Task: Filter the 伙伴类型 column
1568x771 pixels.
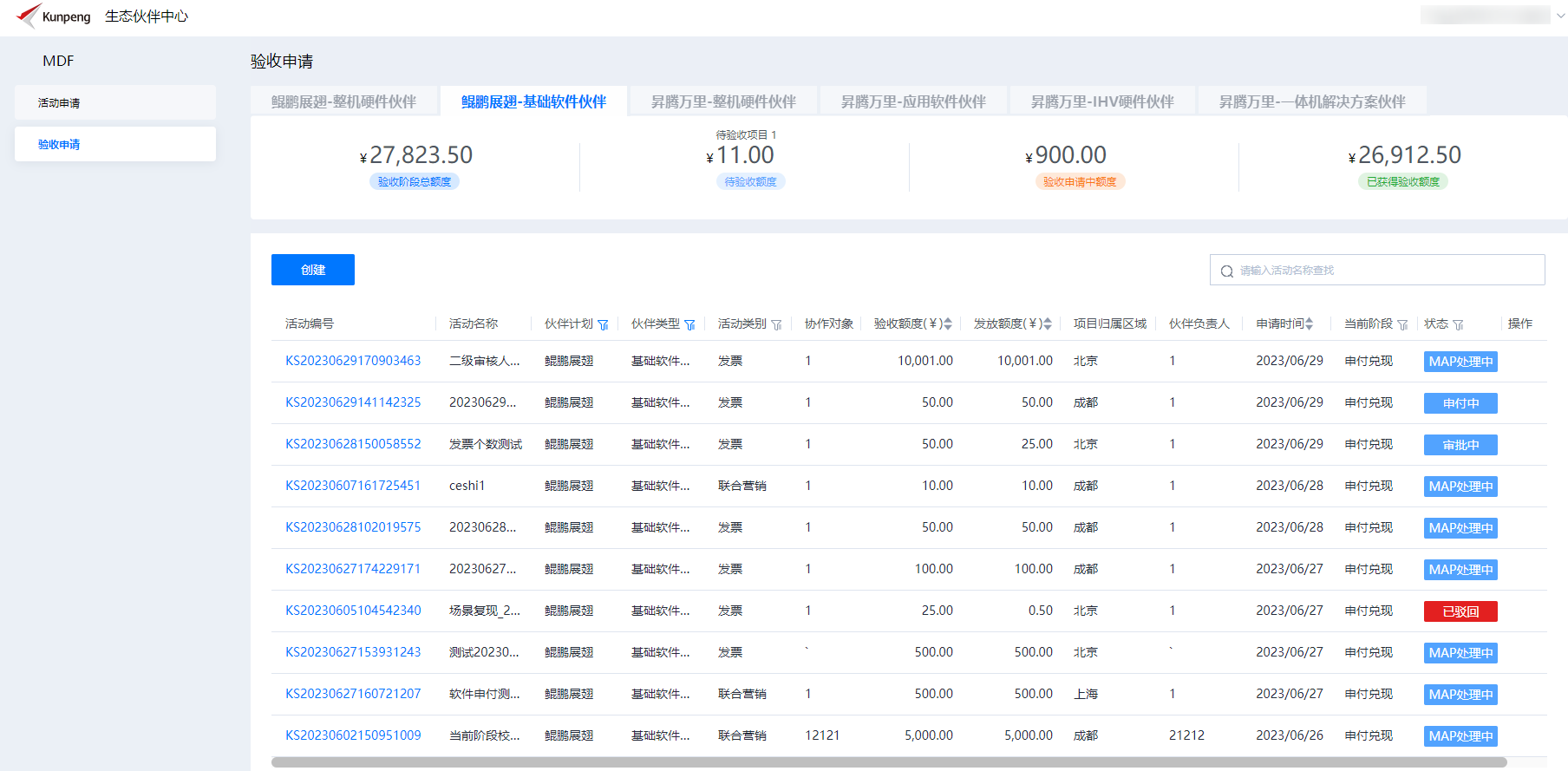Action: [x=689, y=324]
